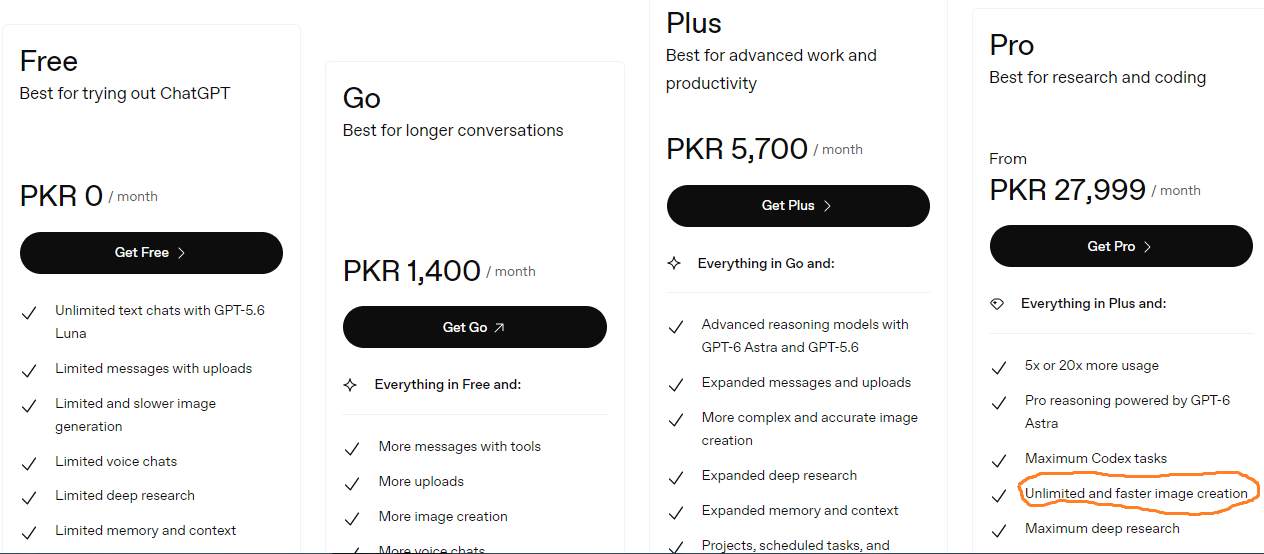Click the Plus plan heading
The height and width of the screenshot is (554, 1264).
coord(694,22)
